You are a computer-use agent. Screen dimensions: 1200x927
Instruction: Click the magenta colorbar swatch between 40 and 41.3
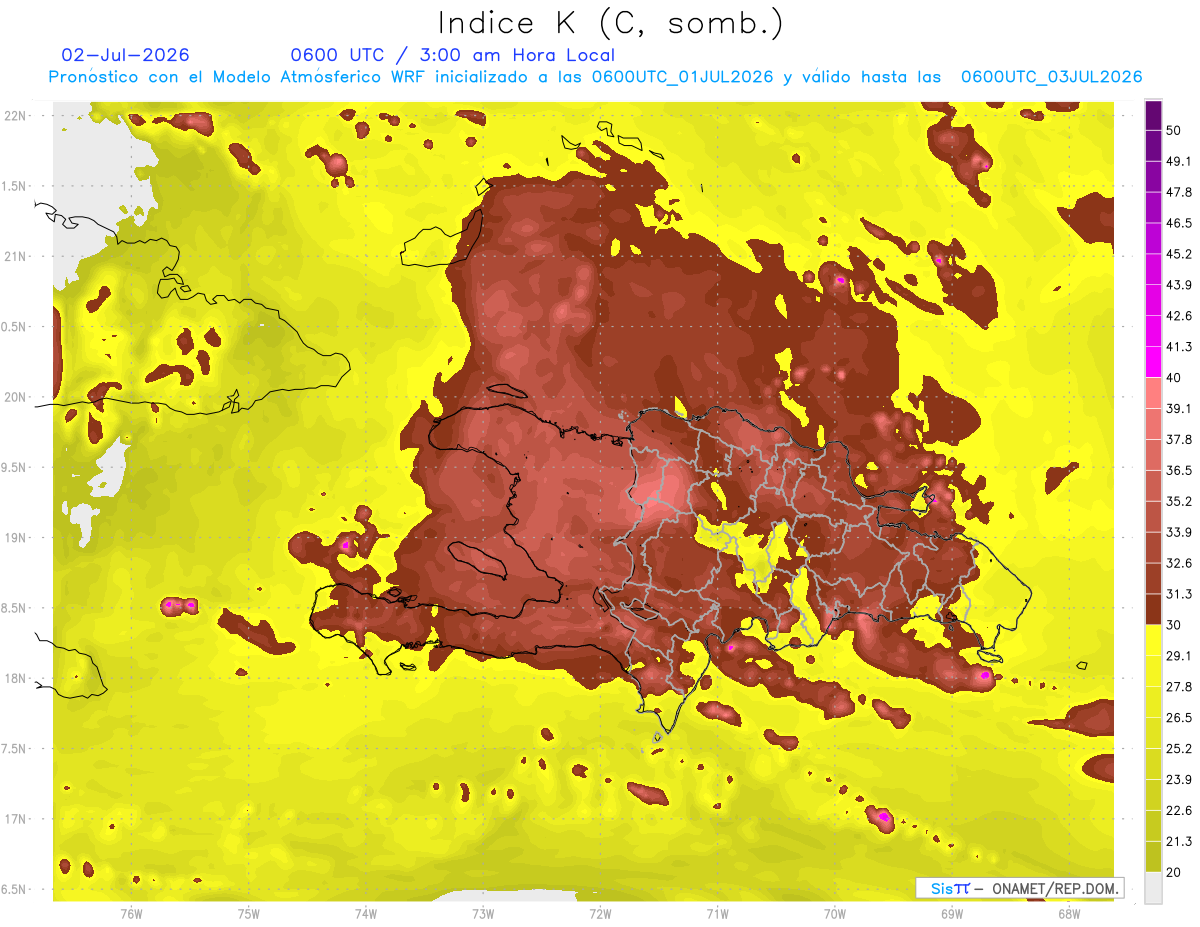pos(1153,362)
